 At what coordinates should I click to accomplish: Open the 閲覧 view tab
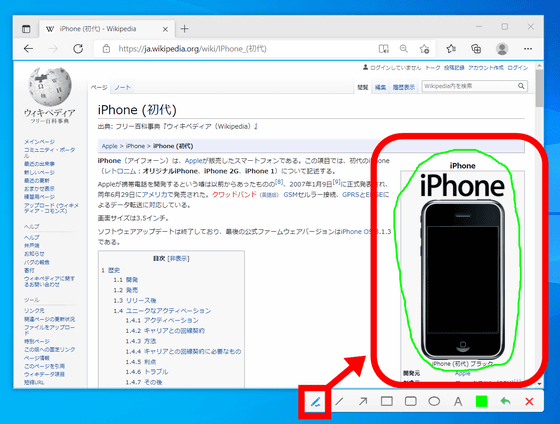coord(362,87)
